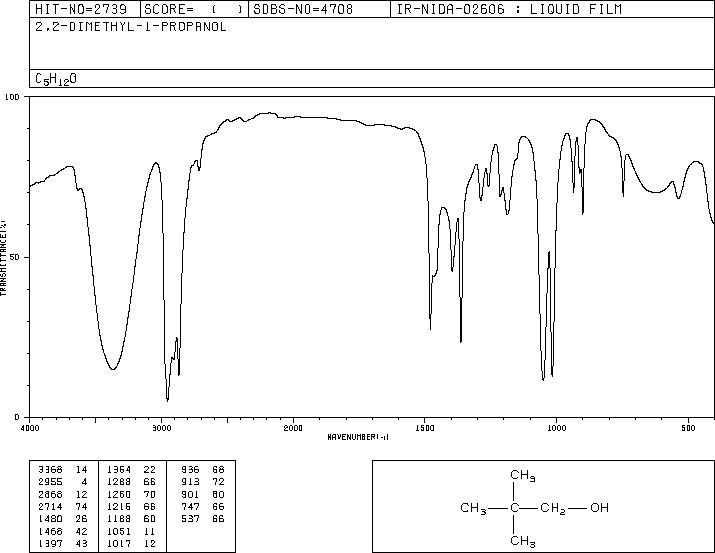This screenshot has height=553, width=715.
Task: Click the broad O-H absorption band minimum
Action: click(113, 368)
